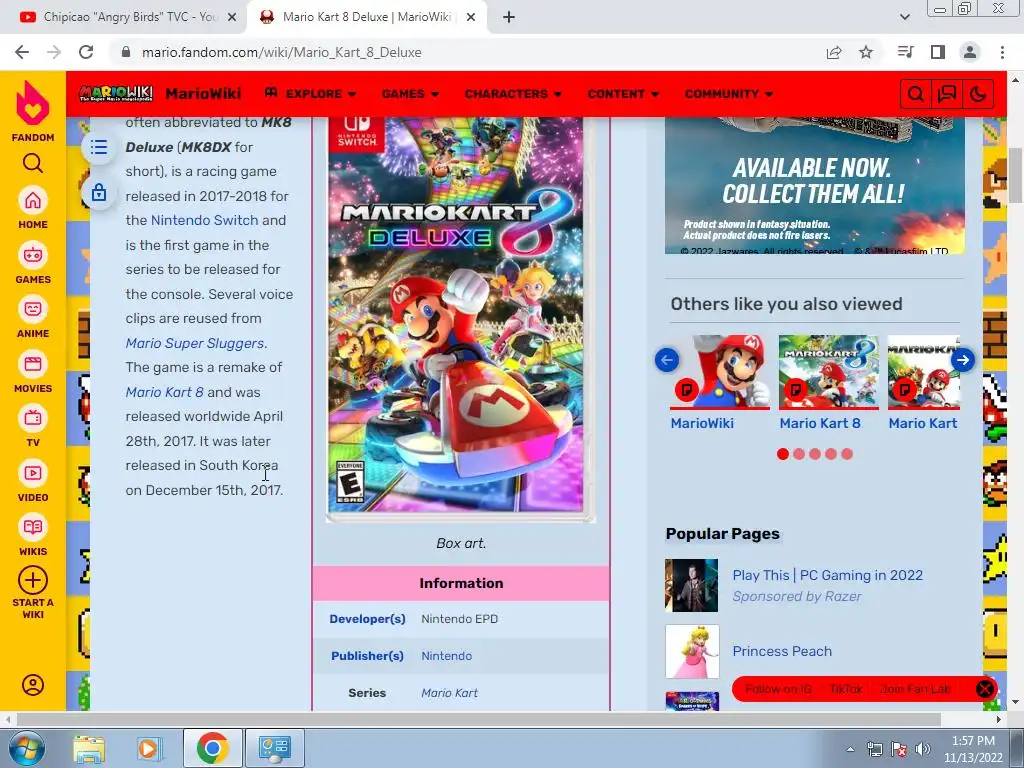Image resolution: width=1024 pixels, height=768 pixels.
Task: Open Fandom sidebar search icon
Action: (33, 163)
